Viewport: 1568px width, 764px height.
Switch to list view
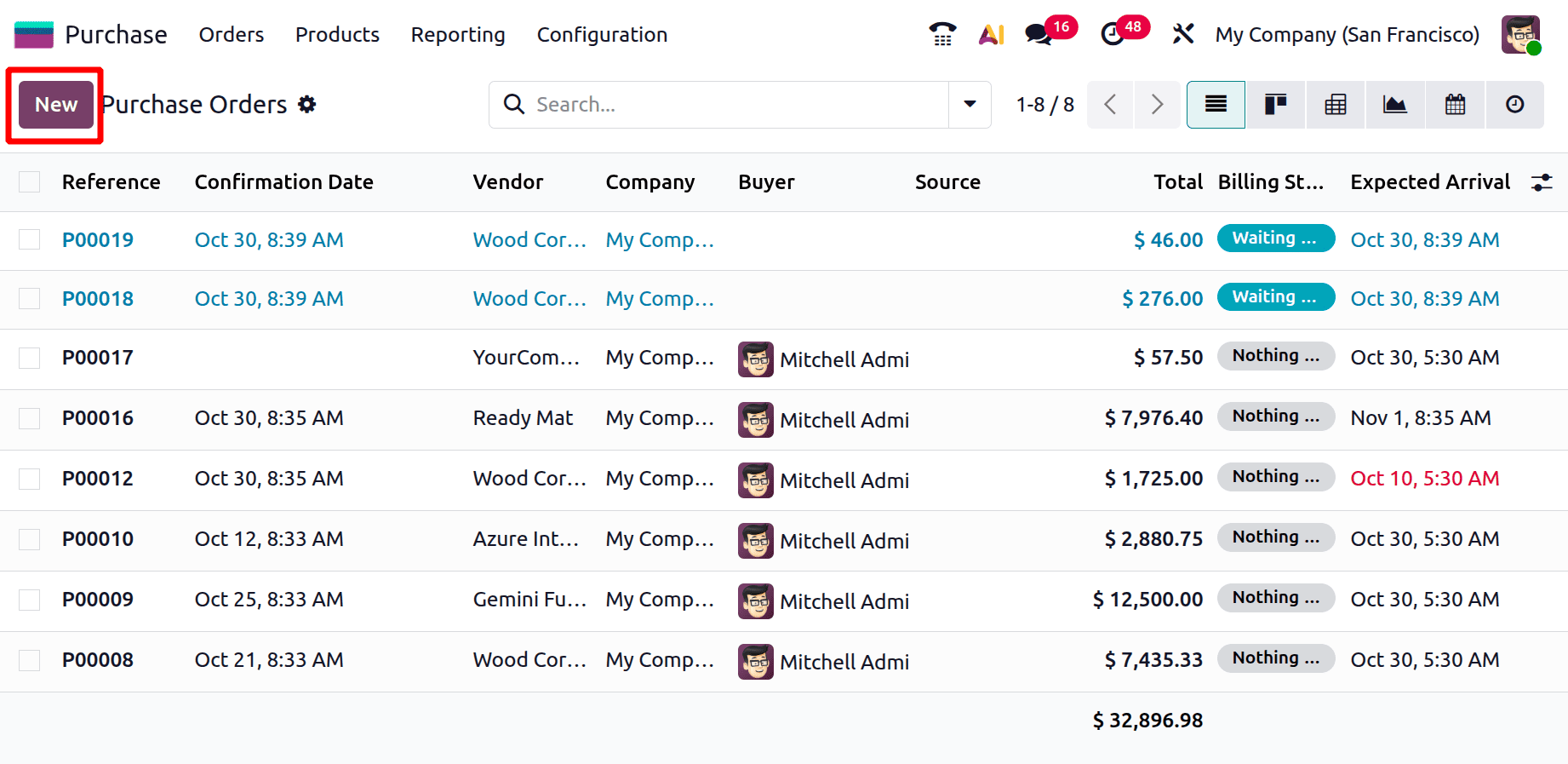tap(1216, 105)
